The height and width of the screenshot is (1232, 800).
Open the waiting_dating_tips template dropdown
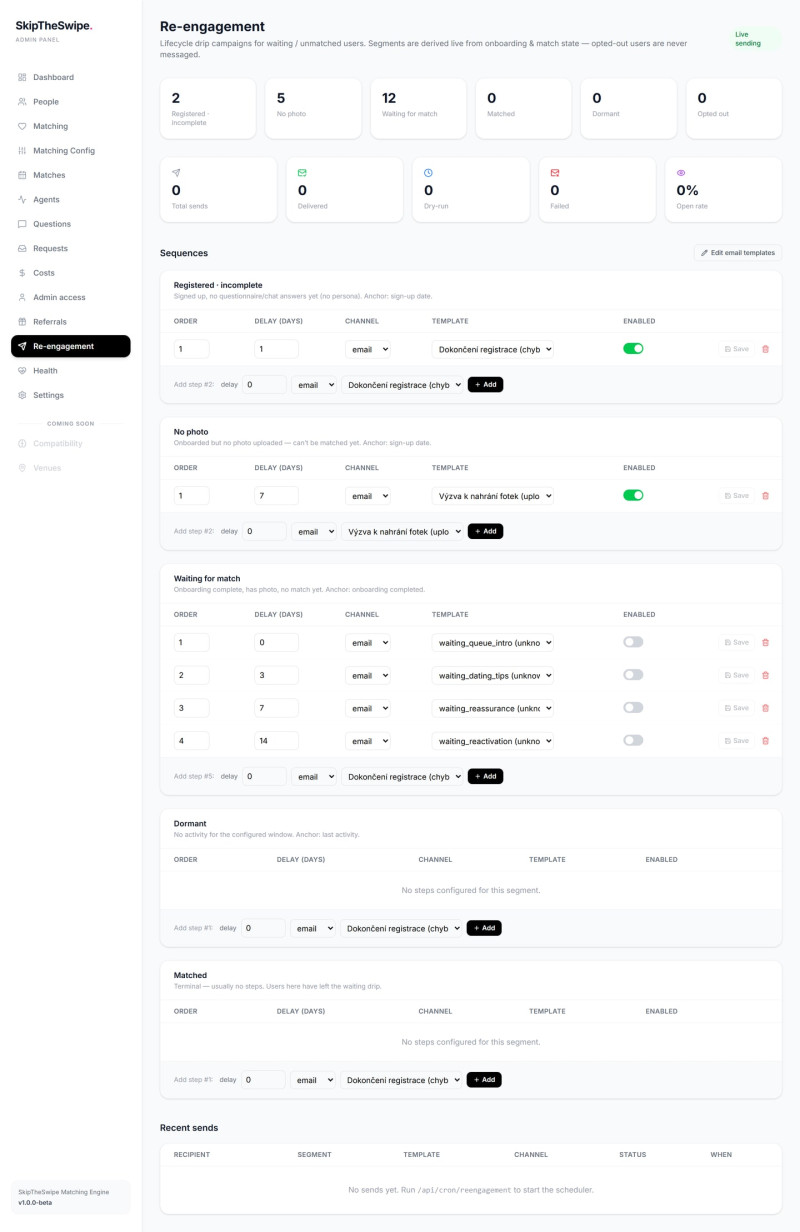pos(493,675)
